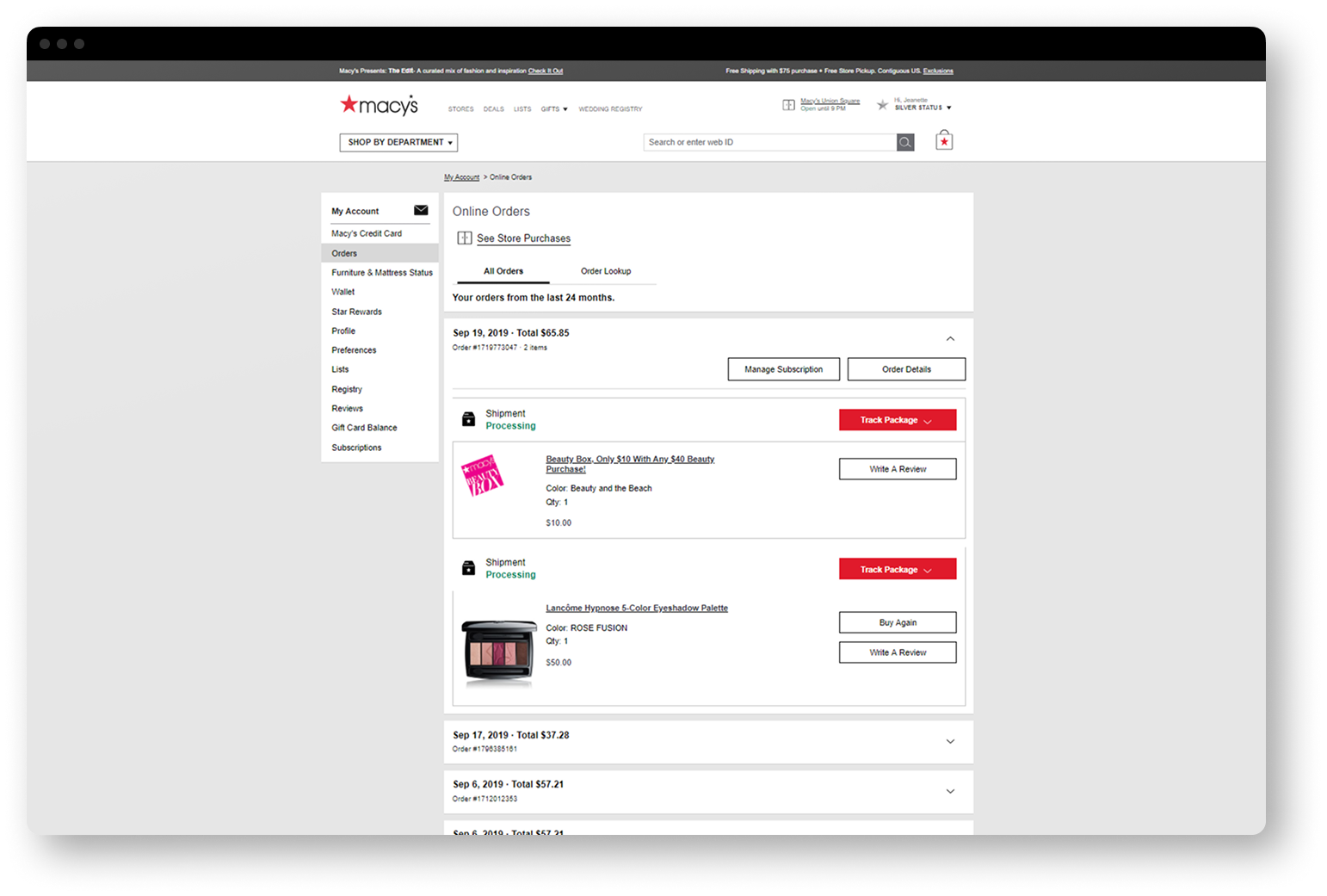Open Wedding Registry in top navigation
The image size is (1327, 896).
[x=610, y=109]
